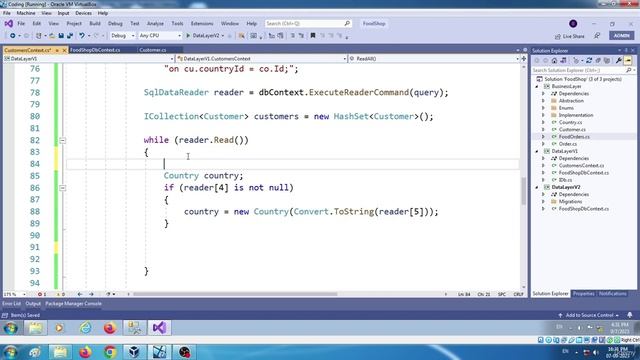
Task: Pin the CustomersContext.cs tab
Action: pyautogui.click(x=57, y=50)
